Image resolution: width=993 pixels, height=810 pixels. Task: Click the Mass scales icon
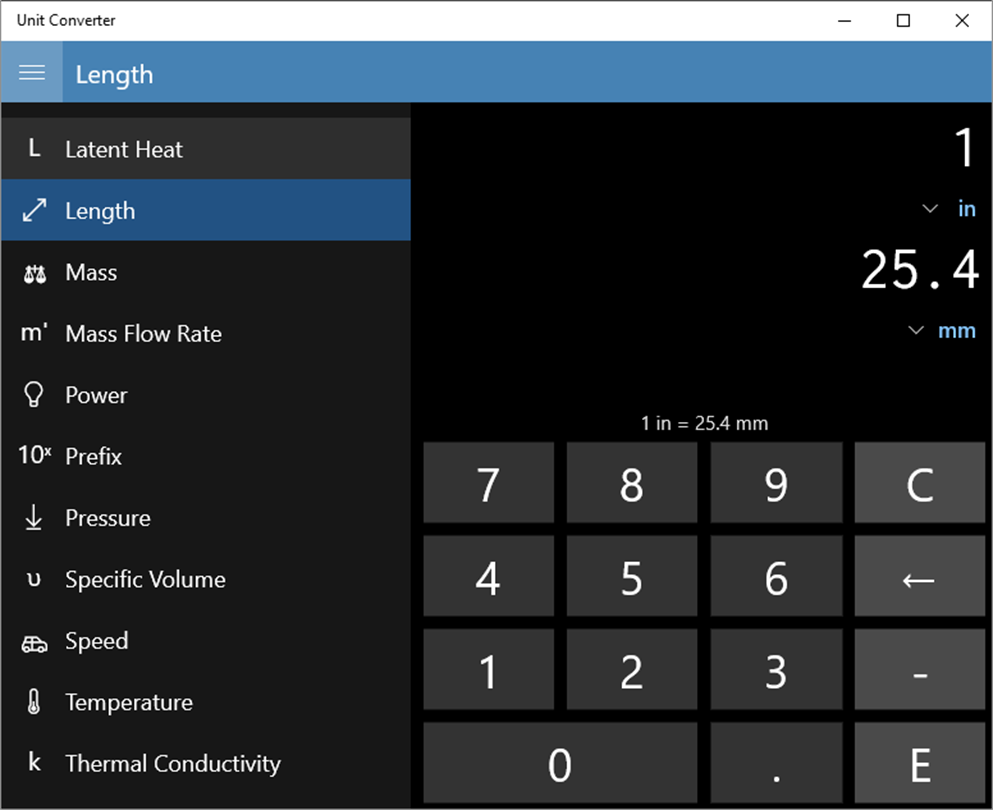point(34,274)
